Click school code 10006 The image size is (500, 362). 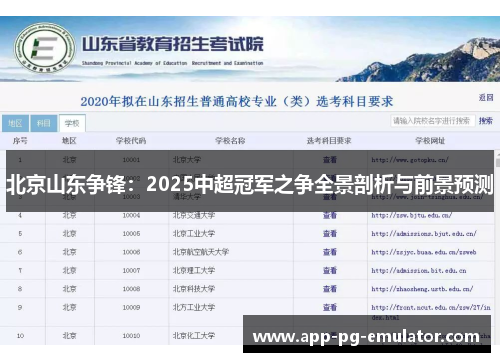coord(131,252)
